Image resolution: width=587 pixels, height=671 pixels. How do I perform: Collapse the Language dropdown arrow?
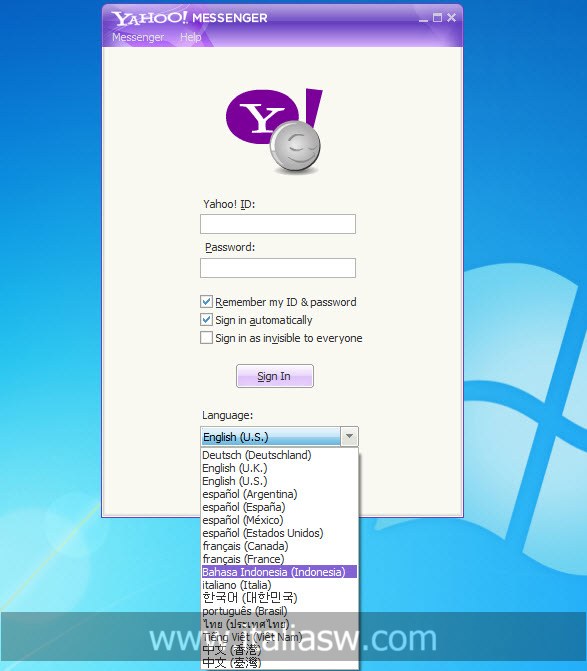[349, 436]
